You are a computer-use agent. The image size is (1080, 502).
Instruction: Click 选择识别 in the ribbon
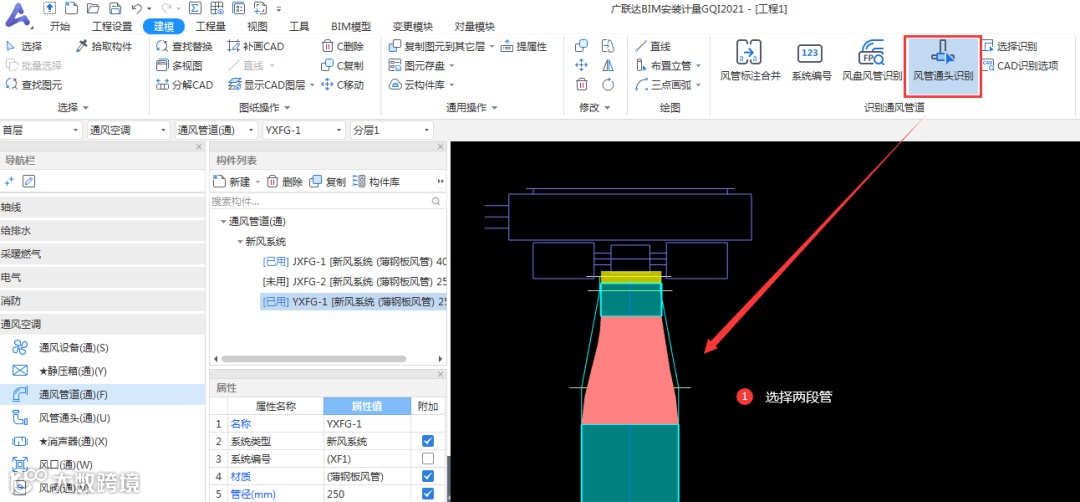[x=1009, y=46]
